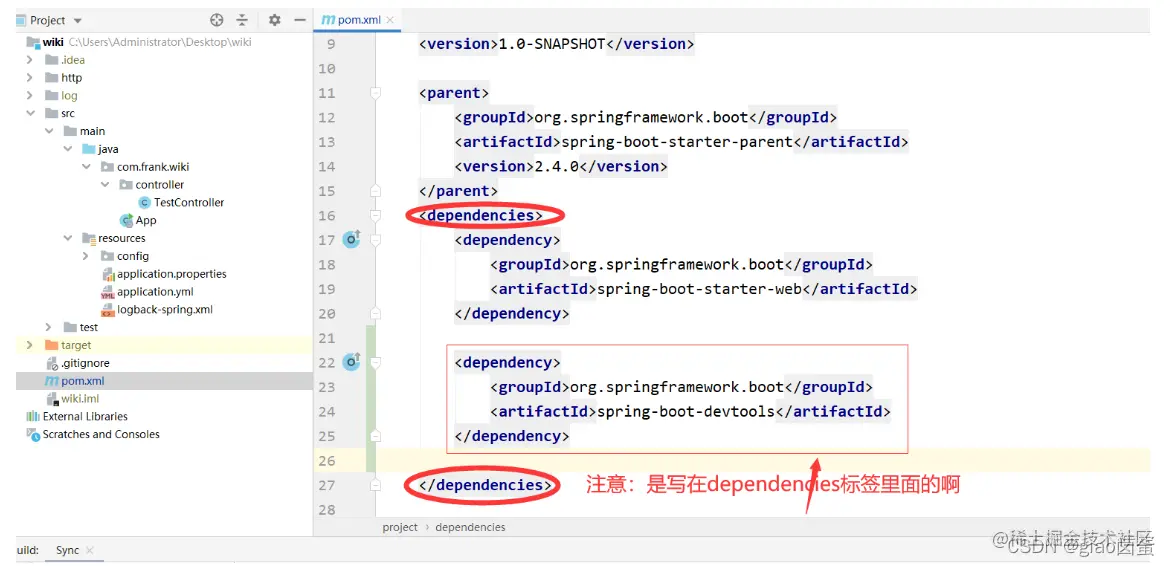Hide the Project panel with minus icon
1170x566 pixels.
pyautogui.click(x=299, y=20)
